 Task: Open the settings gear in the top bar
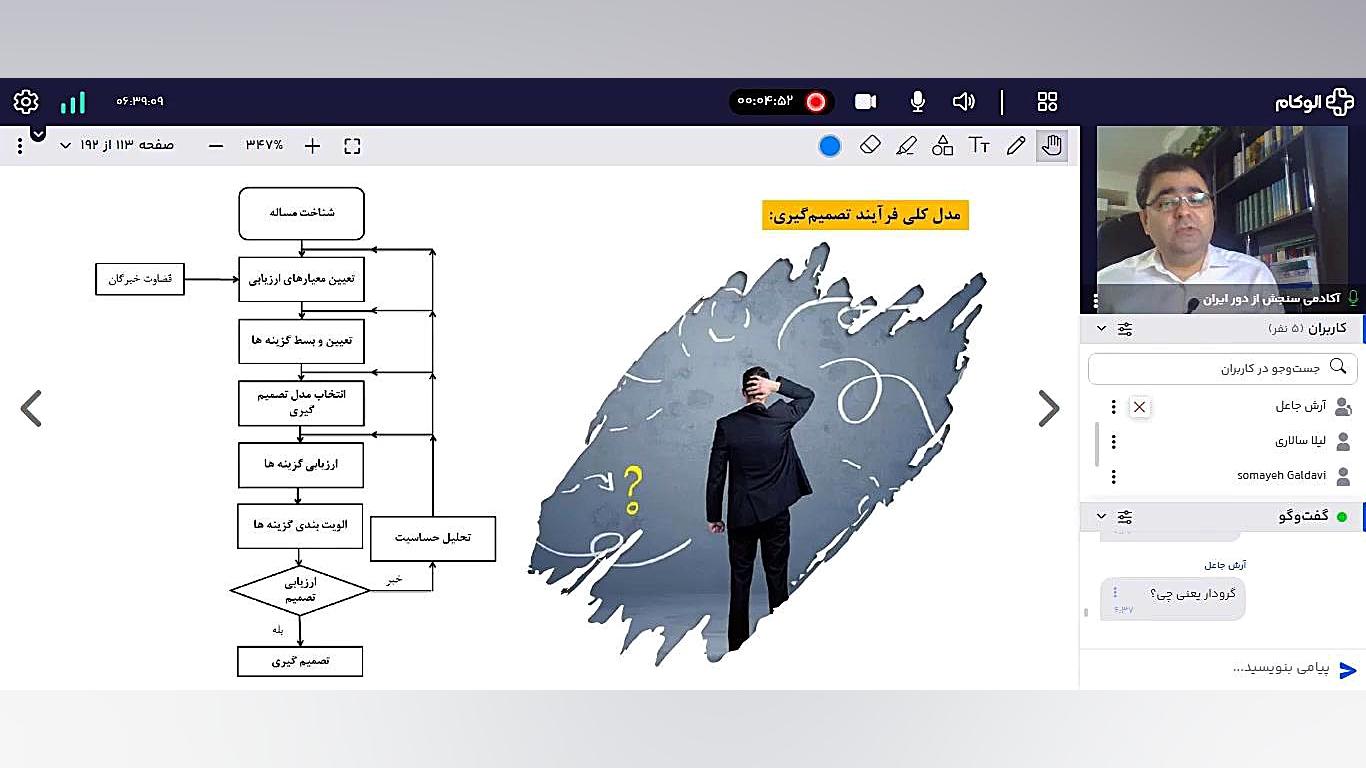click(26, 102)
